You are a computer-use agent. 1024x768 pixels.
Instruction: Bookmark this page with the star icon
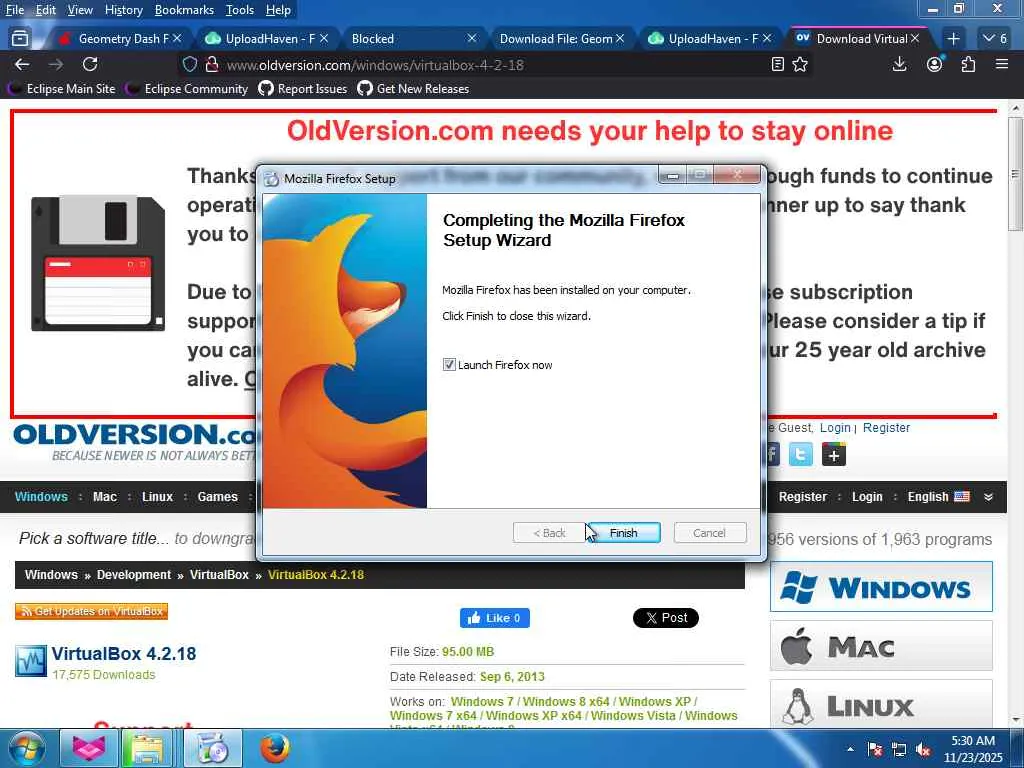800,64
